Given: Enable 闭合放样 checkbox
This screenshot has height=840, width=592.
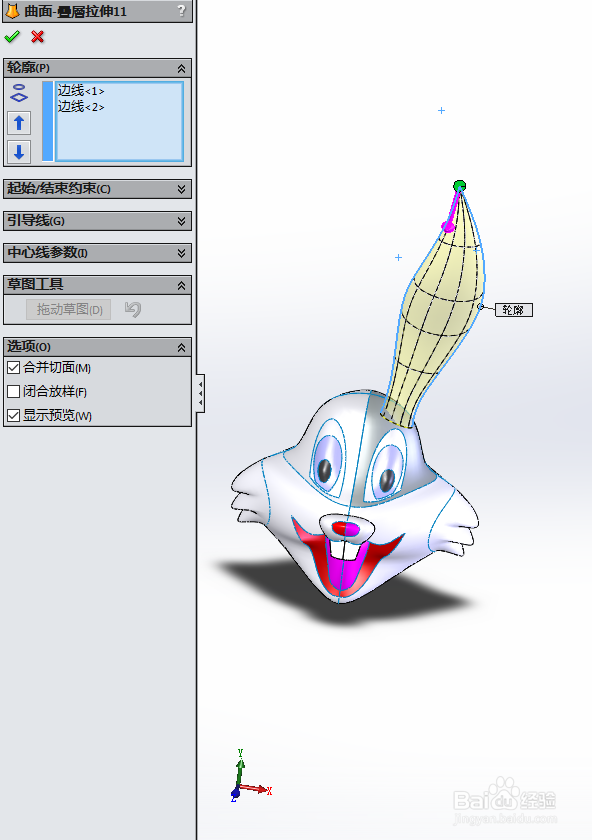Looking at the screenshot, I should point(13,391).
